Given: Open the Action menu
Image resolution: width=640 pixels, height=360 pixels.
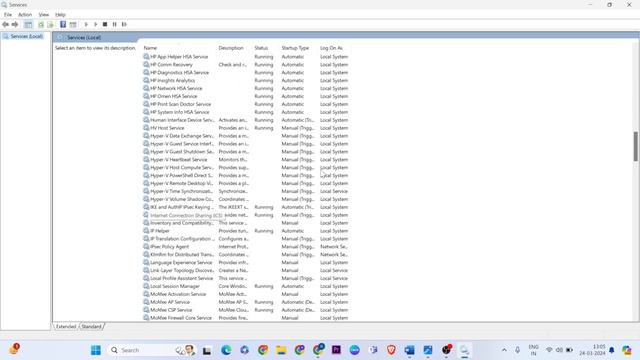Looking at the screenshot, I should (25, 15).
